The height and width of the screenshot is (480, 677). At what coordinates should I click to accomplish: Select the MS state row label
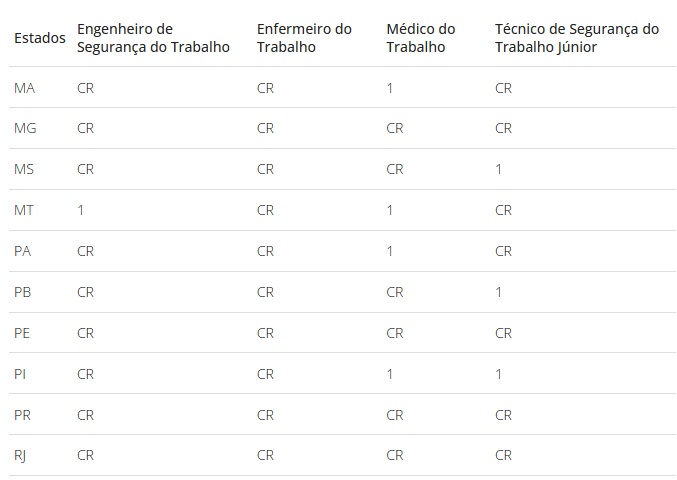click(x=24, y=169)
